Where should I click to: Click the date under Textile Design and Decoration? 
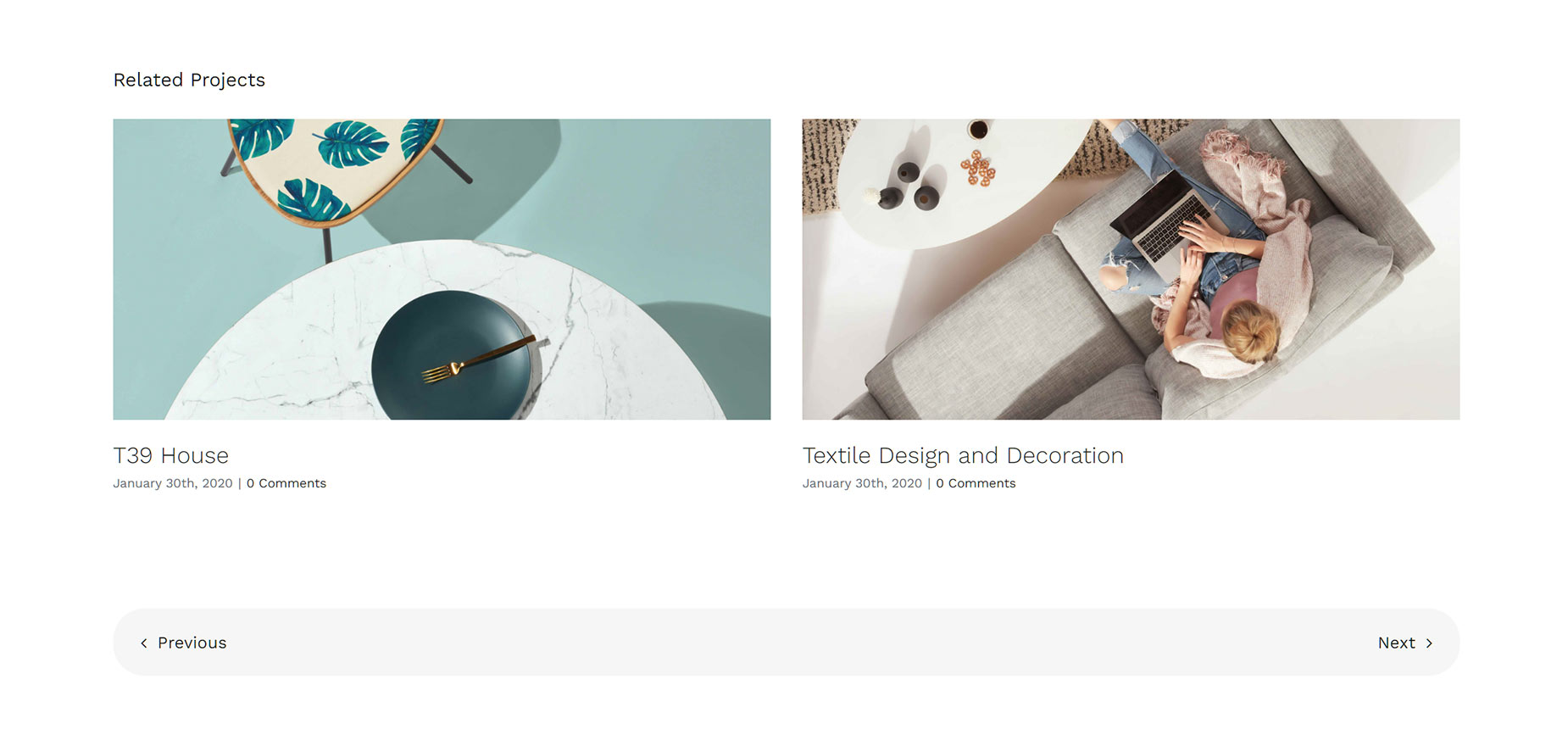click(x=862, y=483)
